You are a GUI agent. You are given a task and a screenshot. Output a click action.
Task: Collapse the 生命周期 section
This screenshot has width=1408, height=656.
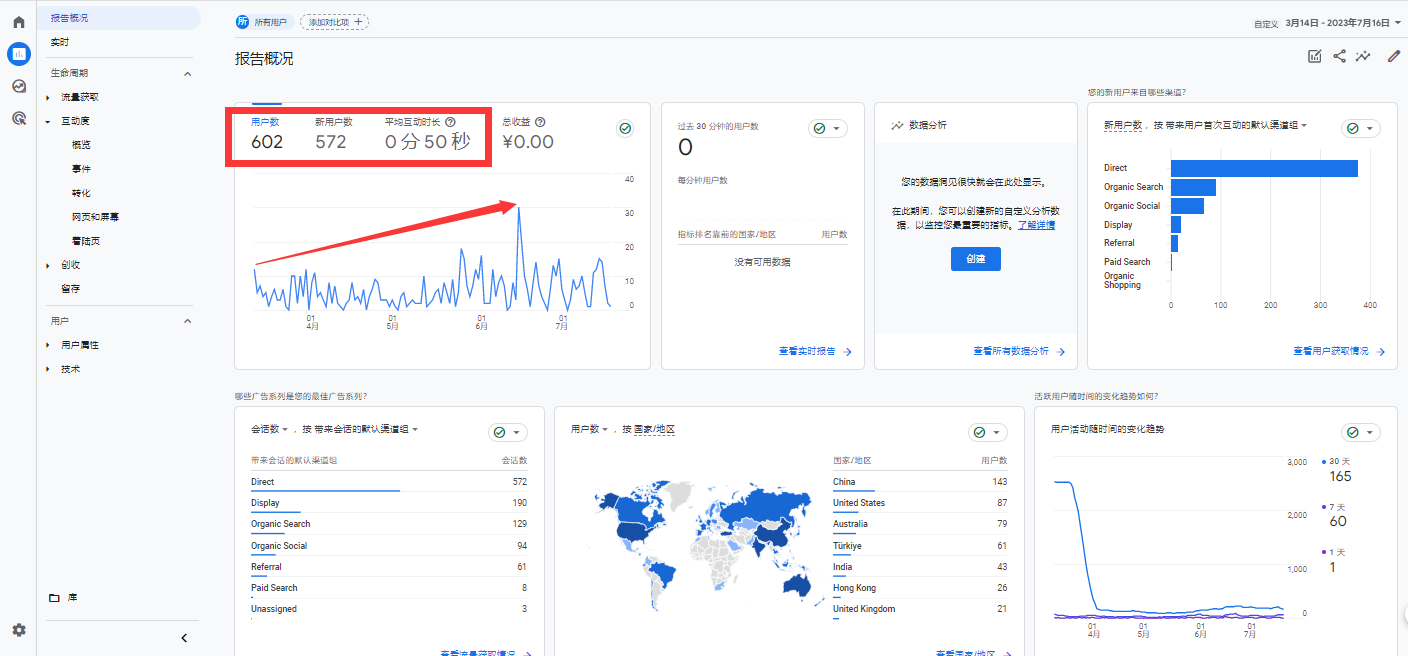(187, 73)
